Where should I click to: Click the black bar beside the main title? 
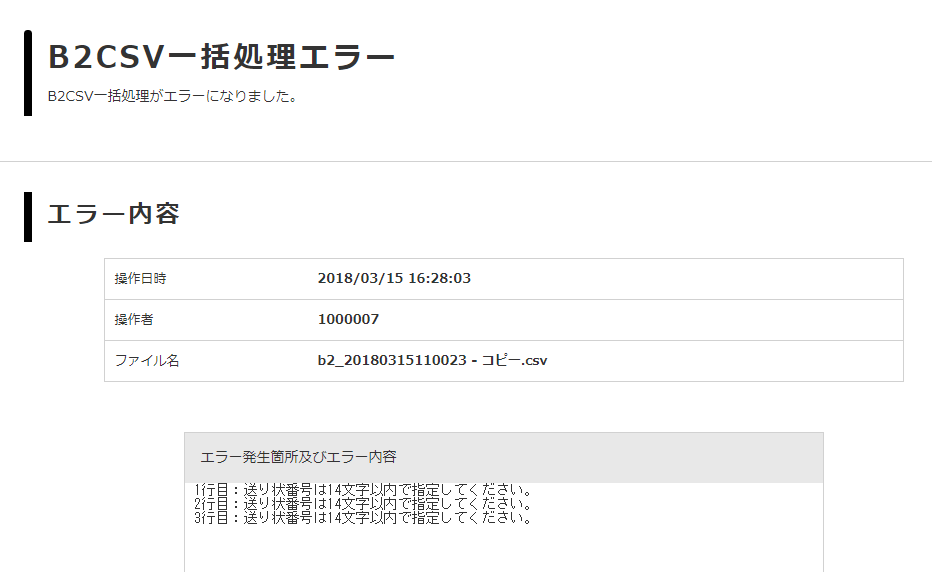(x=28, y=73)
